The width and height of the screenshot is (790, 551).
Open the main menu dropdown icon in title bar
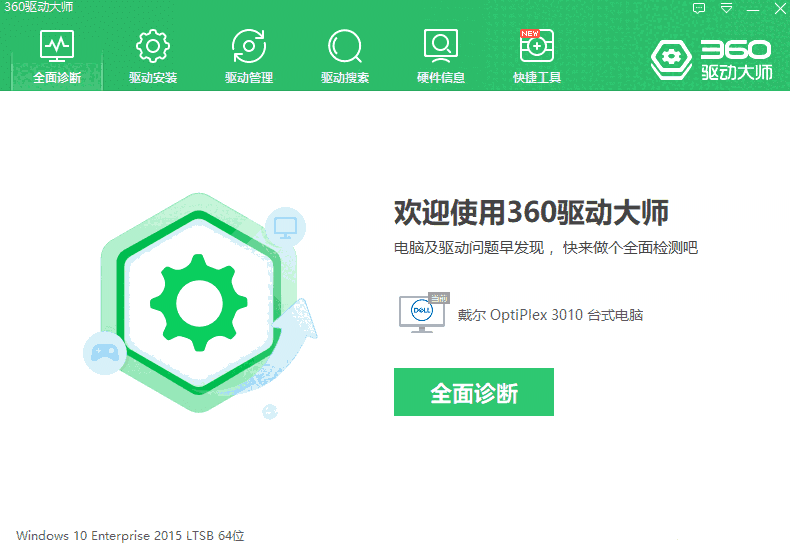click(726, 9)
